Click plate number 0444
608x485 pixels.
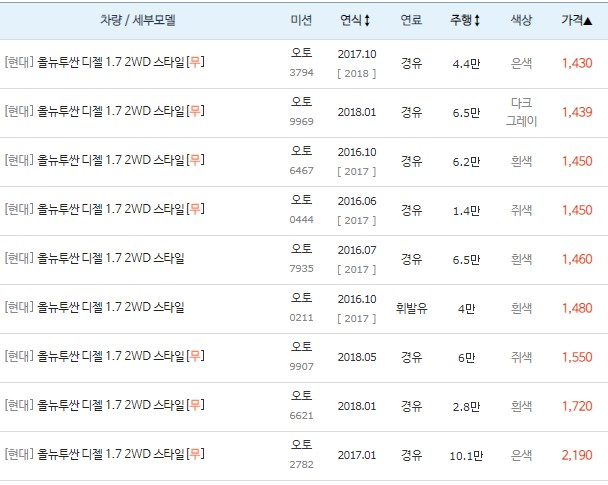point(301,220)
